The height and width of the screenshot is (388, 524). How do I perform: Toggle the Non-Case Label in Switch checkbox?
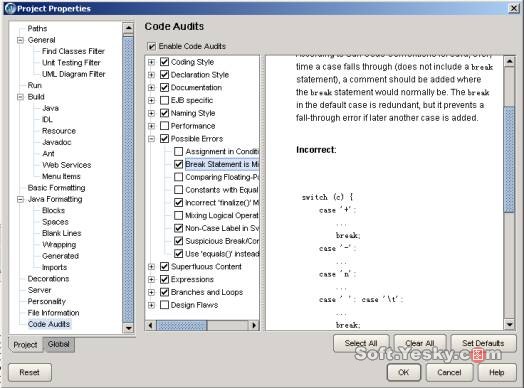coord(179,228)
